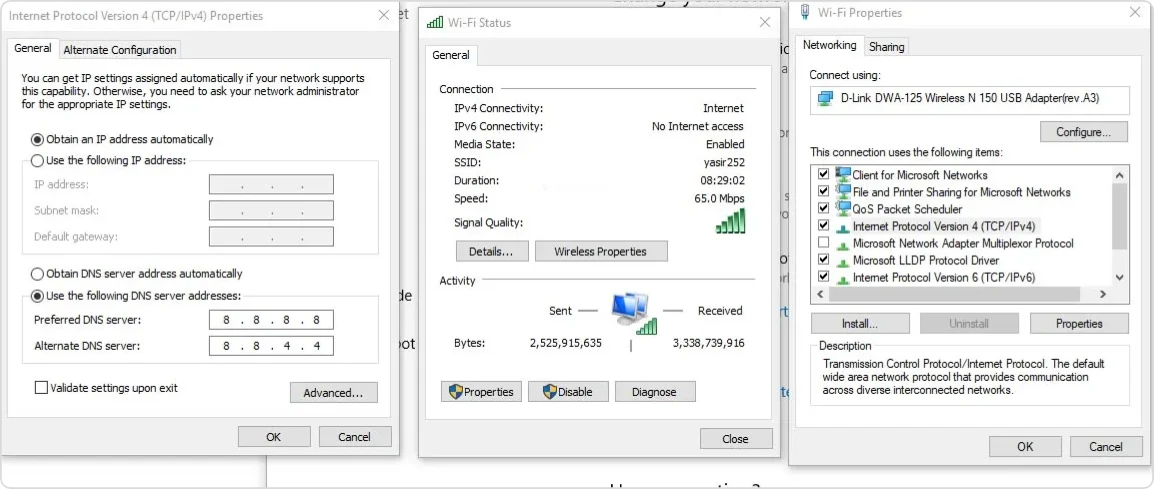1154x489 pixels.
Task: Click the items list scroll down arrow
Action: coord(1119,278)
